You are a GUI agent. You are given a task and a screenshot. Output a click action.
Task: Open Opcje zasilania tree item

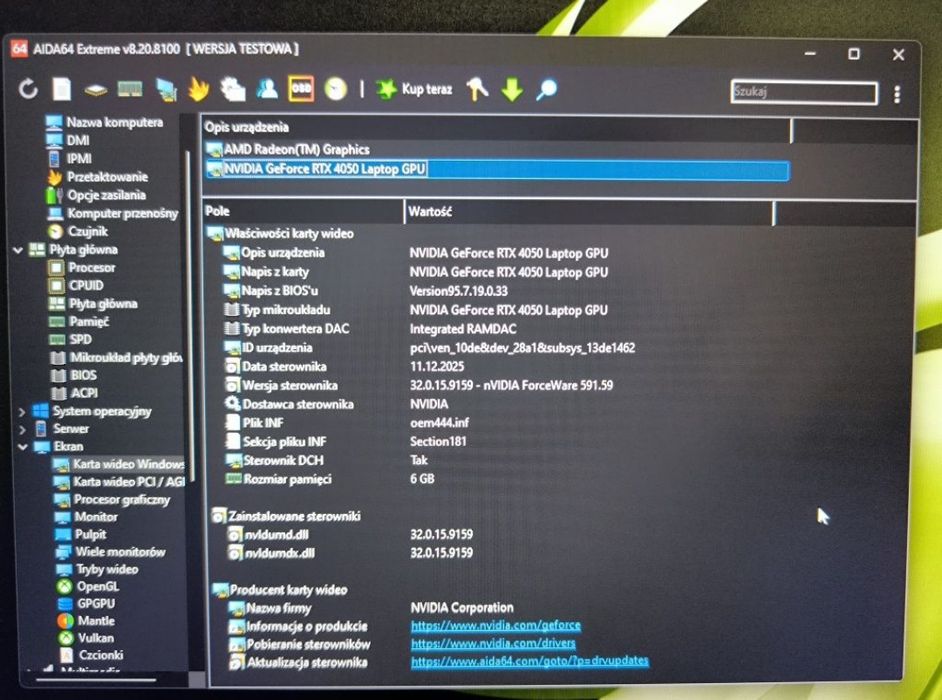(x=96, y=195)
